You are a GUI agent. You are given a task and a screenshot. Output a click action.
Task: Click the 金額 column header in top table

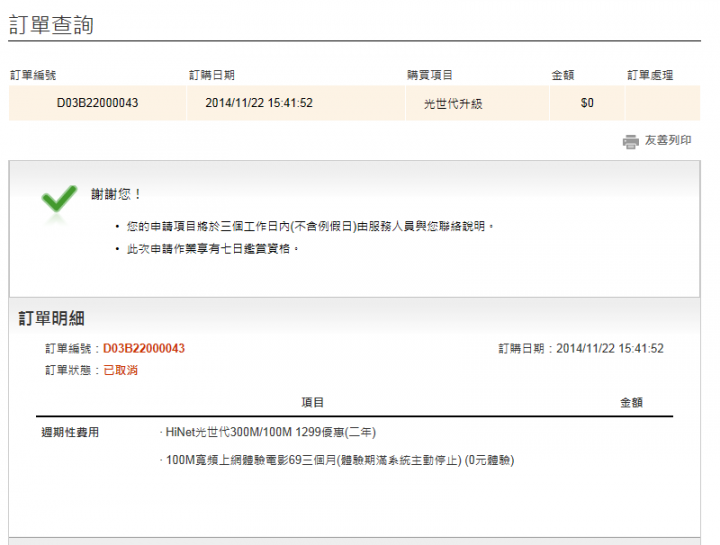(562, 75)
